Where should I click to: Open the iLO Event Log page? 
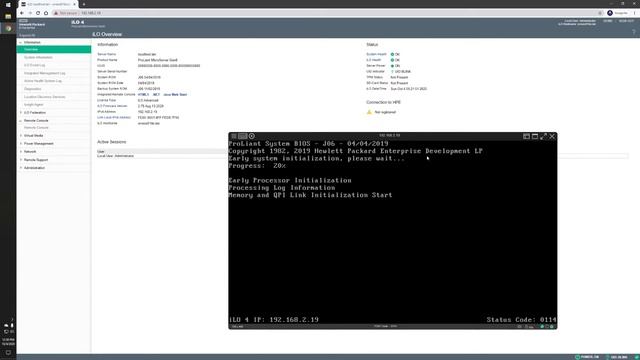tap(34, 65)
